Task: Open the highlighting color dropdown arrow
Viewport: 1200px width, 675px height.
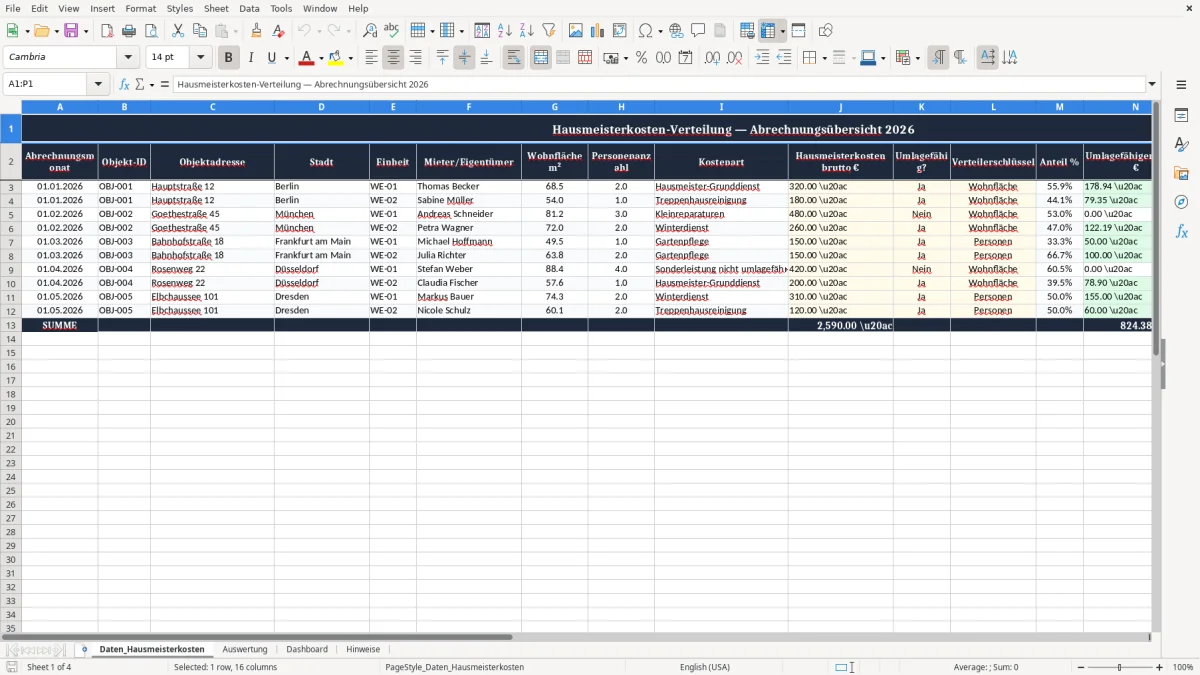Action: (x=350, y=58)
